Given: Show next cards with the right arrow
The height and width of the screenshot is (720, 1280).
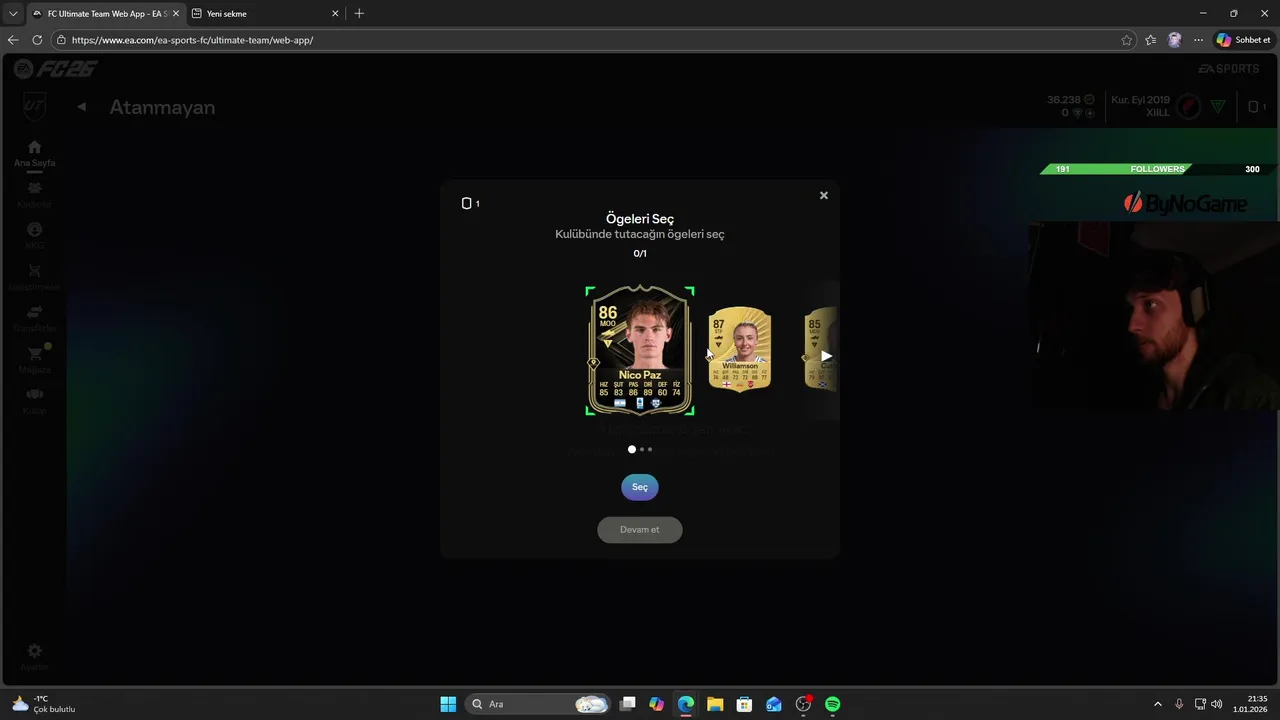Looking at the screenshot, I should 826,355.
